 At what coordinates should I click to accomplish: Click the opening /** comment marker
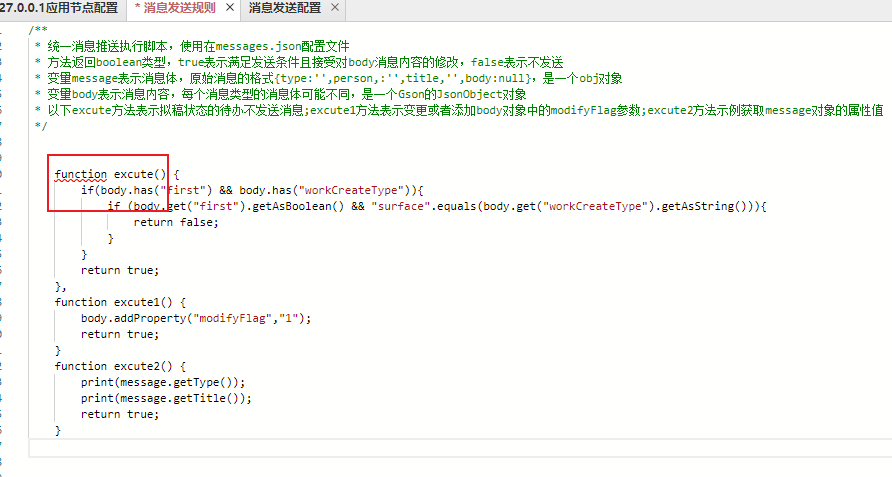38,30
